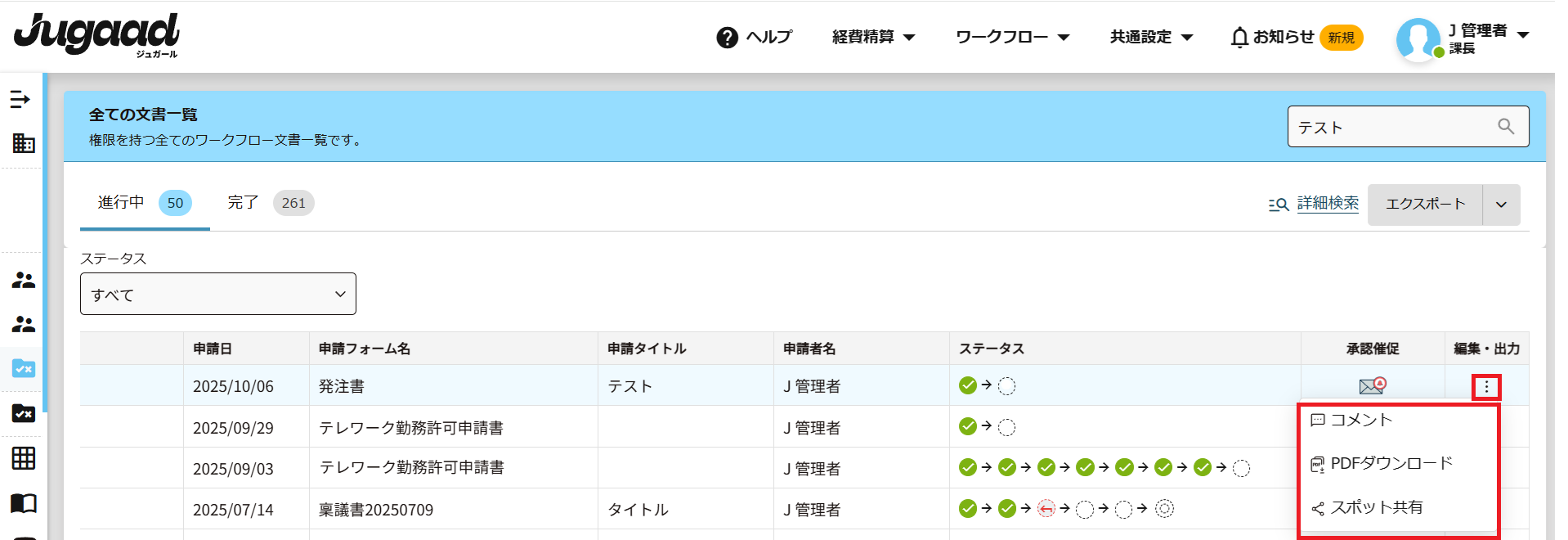Image resolution: width=1568 pixels, height=540 pixels.
Task: Expand the 経費精算 menu
Action: (x=873, y=37)
